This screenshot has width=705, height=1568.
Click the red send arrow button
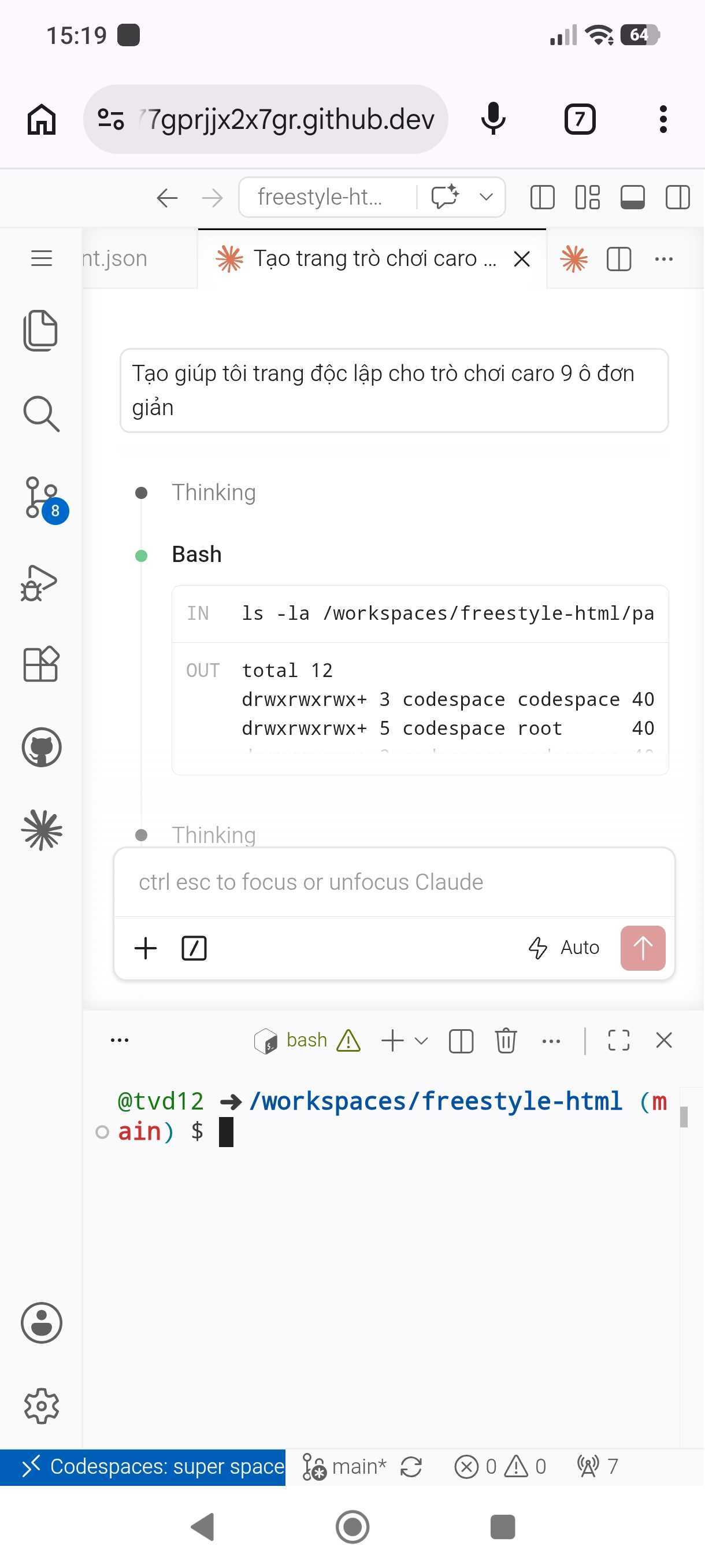(643, 948)
